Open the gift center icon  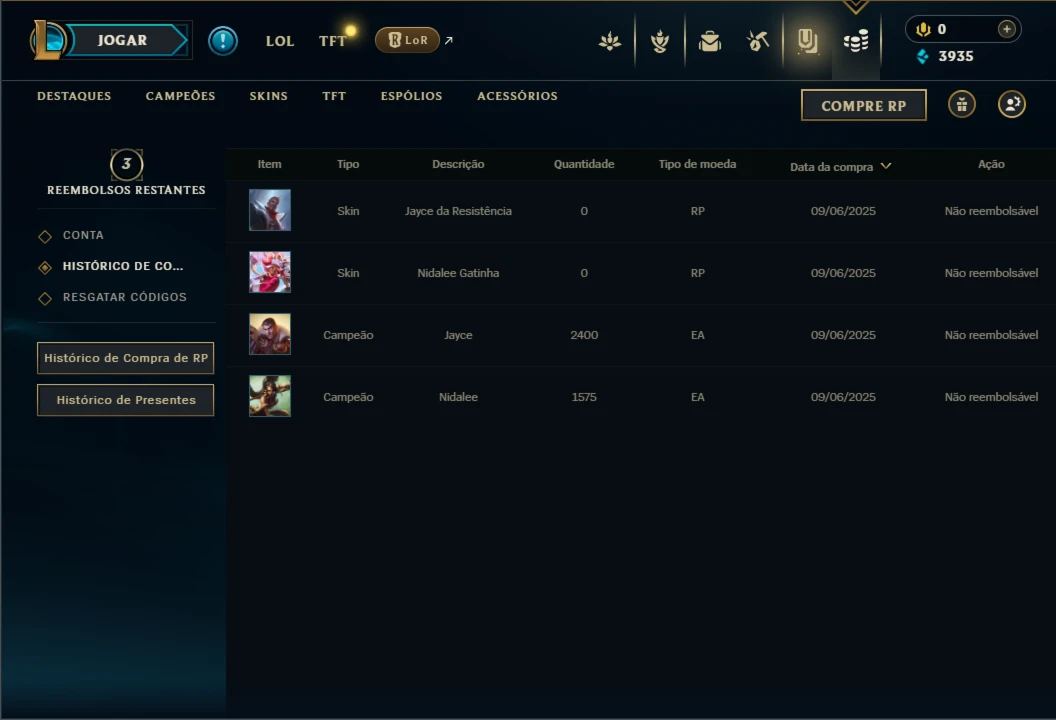(962, 104)
